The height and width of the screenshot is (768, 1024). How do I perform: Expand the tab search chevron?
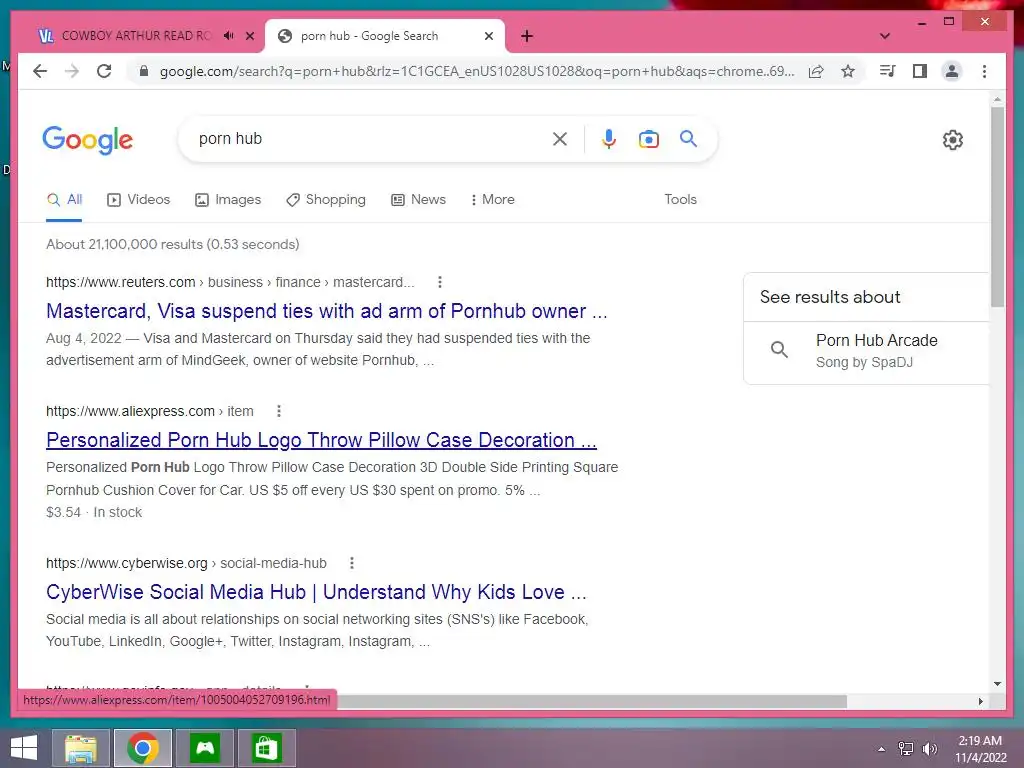[x=885, y=36]
